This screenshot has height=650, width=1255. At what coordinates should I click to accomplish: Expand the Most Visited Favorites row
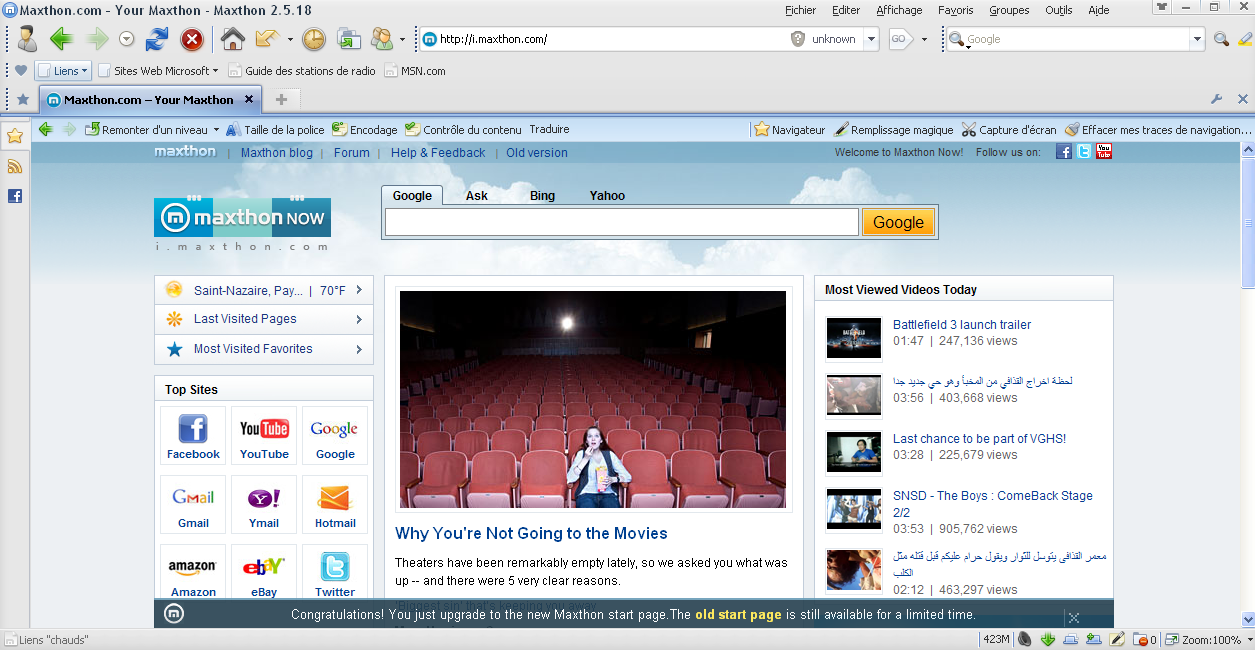(x=264, y=349)
